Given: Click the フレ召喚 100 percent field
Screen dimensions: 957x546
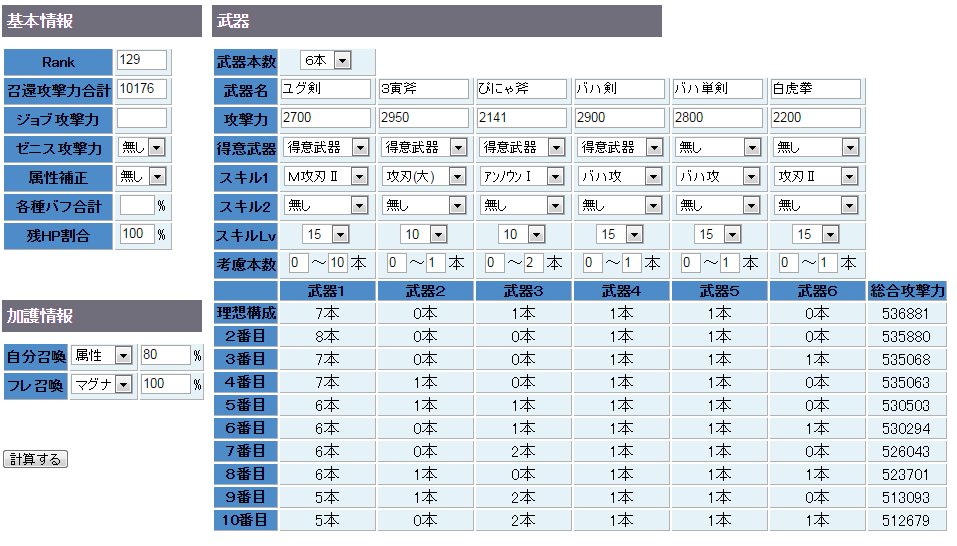Looking at the screenshot, I should (165, 384).
